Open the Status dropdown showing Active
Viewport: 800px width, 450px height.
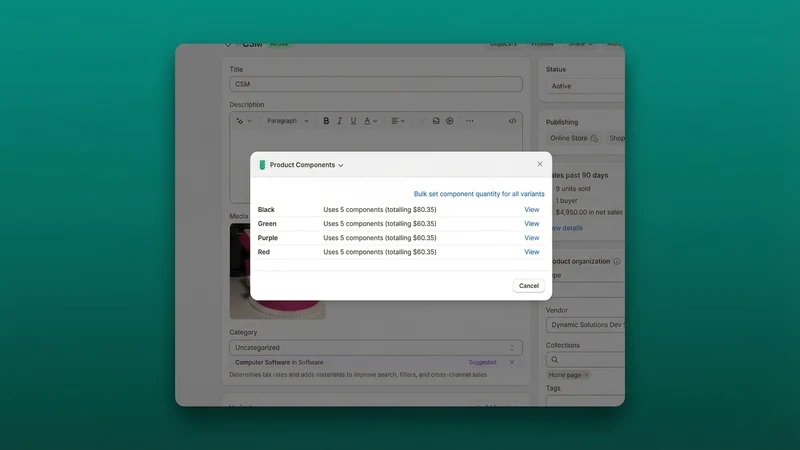[x=585, y=86]
